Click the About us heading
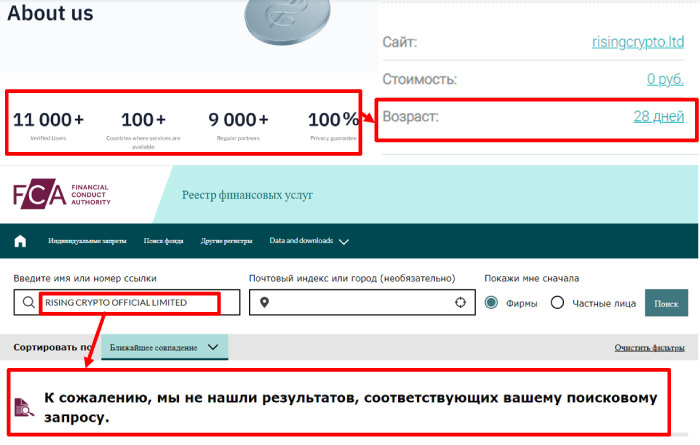700x445 pixels. click(50, 13)
